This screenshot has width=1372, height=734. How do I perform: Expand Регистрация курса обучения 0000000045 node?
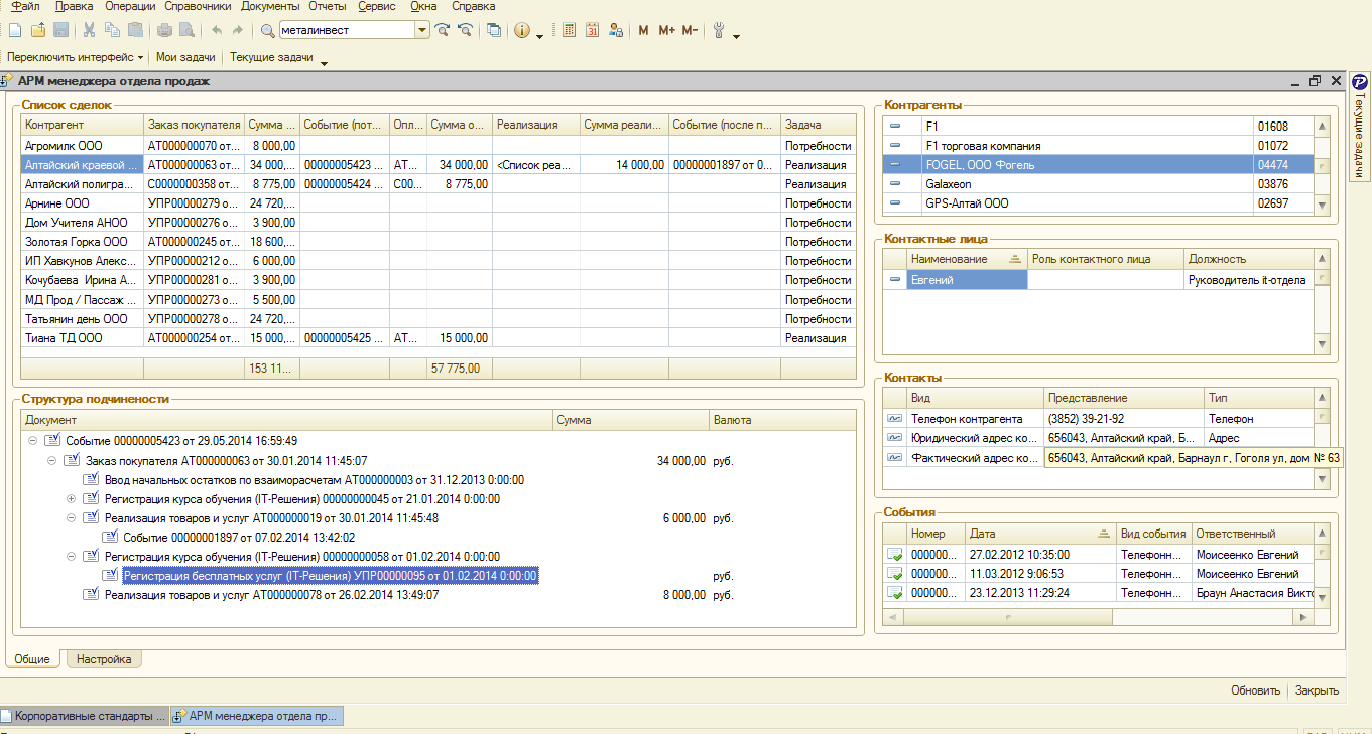(x=71, y=499)
